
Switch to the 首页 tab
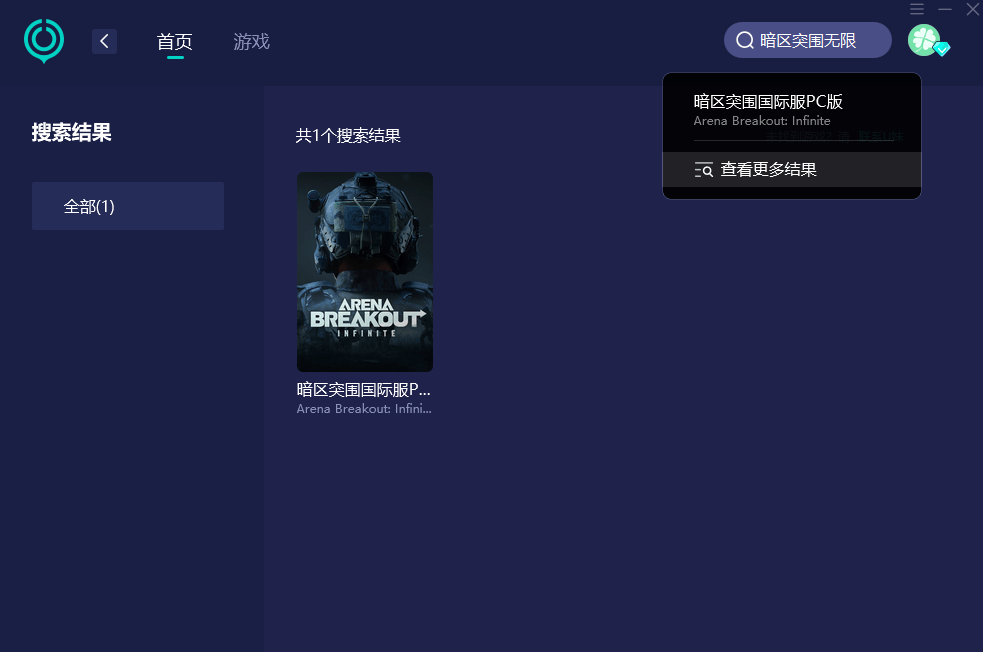pos(175,42)
